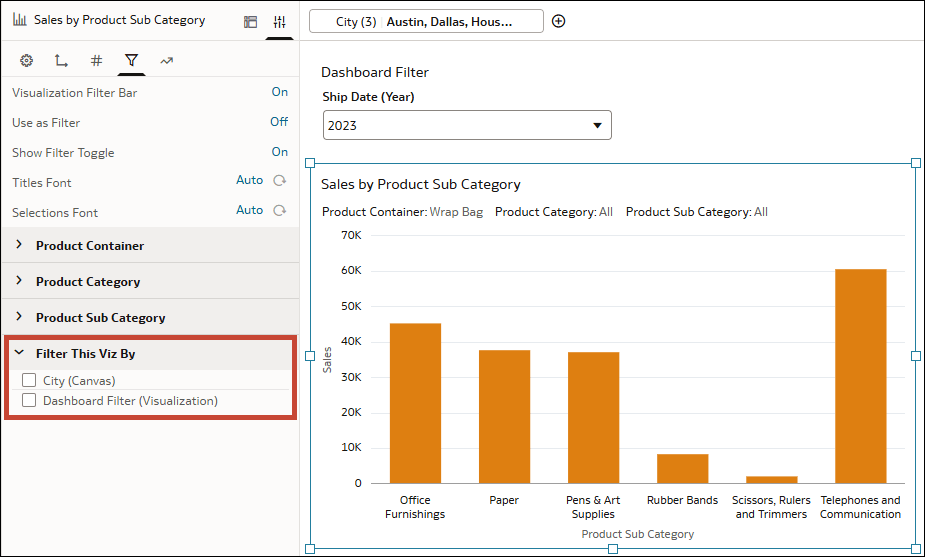Toggle Visualization Filter Bar On value
925x557 pixels.
(x=280, y=92)
